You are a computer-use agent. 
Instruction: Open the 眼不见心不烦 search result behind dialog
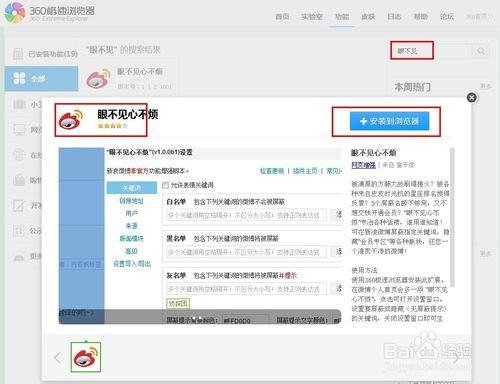click(x=140, y=71)
